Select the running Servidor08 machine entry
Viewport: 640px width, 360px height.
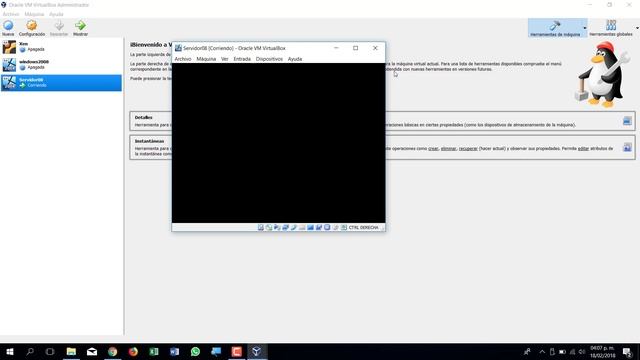pyautogui.click(x=61, y=82)
